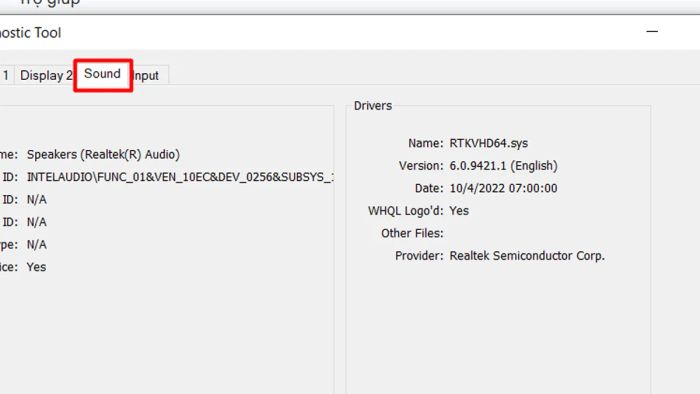
Task: Select device name Speakers (Realtek(R) Audio)
Action: tap(103, 154)
